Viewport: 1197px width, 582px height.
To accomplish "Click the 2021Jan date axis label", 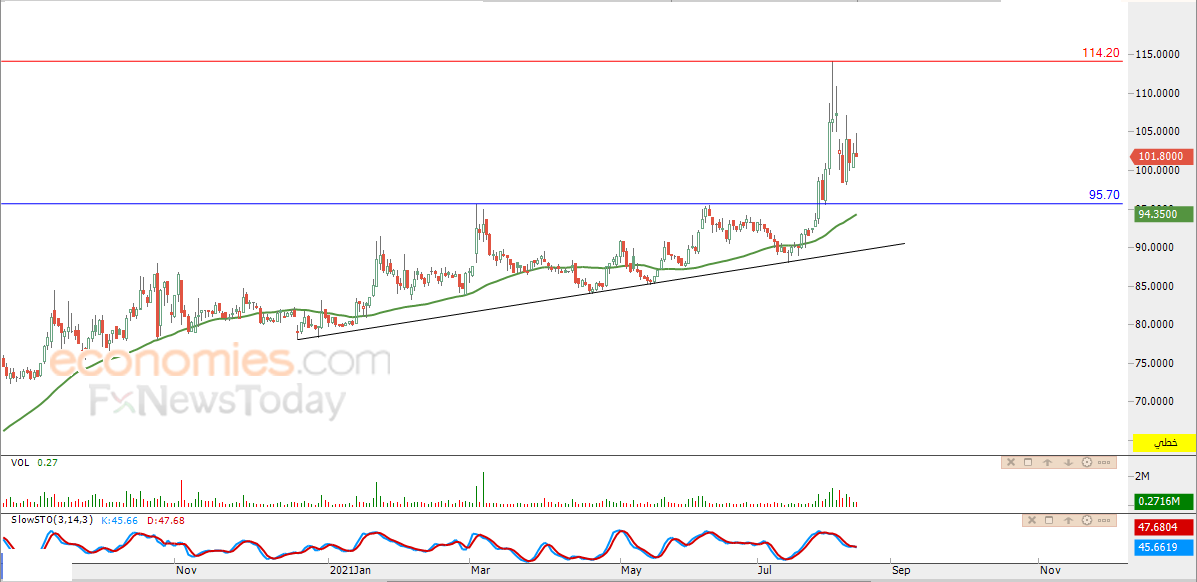I will coord(350,570).
